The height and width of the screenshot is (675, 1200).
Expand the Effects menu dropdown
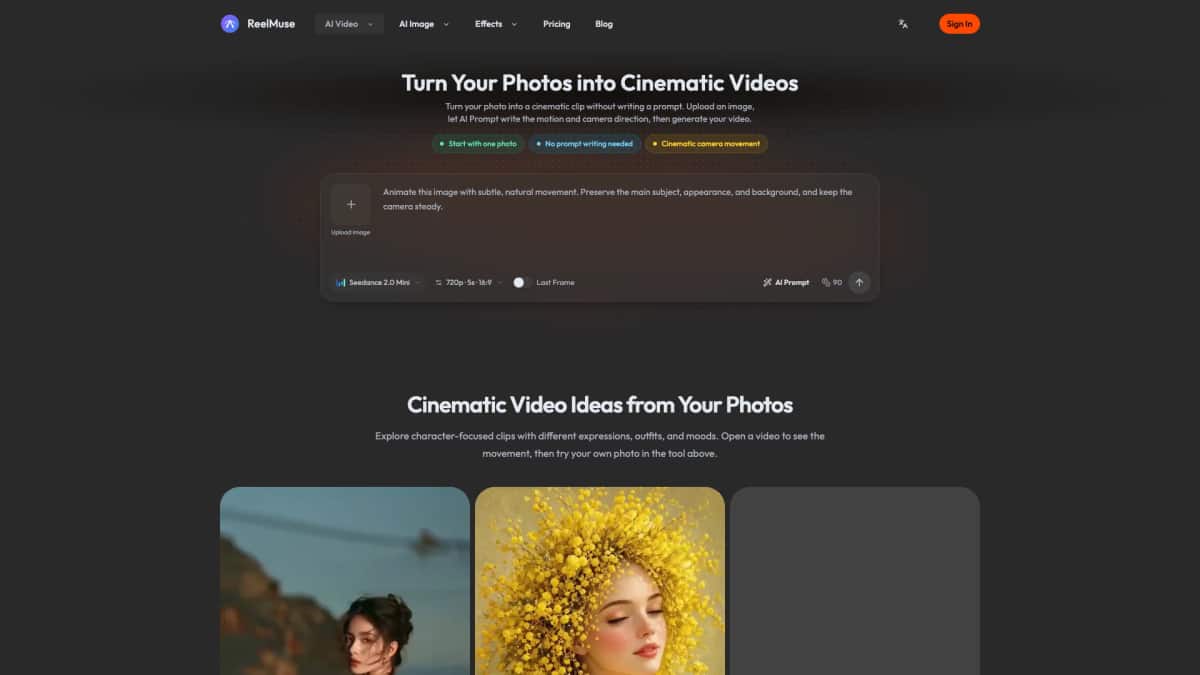coord(496,24)
